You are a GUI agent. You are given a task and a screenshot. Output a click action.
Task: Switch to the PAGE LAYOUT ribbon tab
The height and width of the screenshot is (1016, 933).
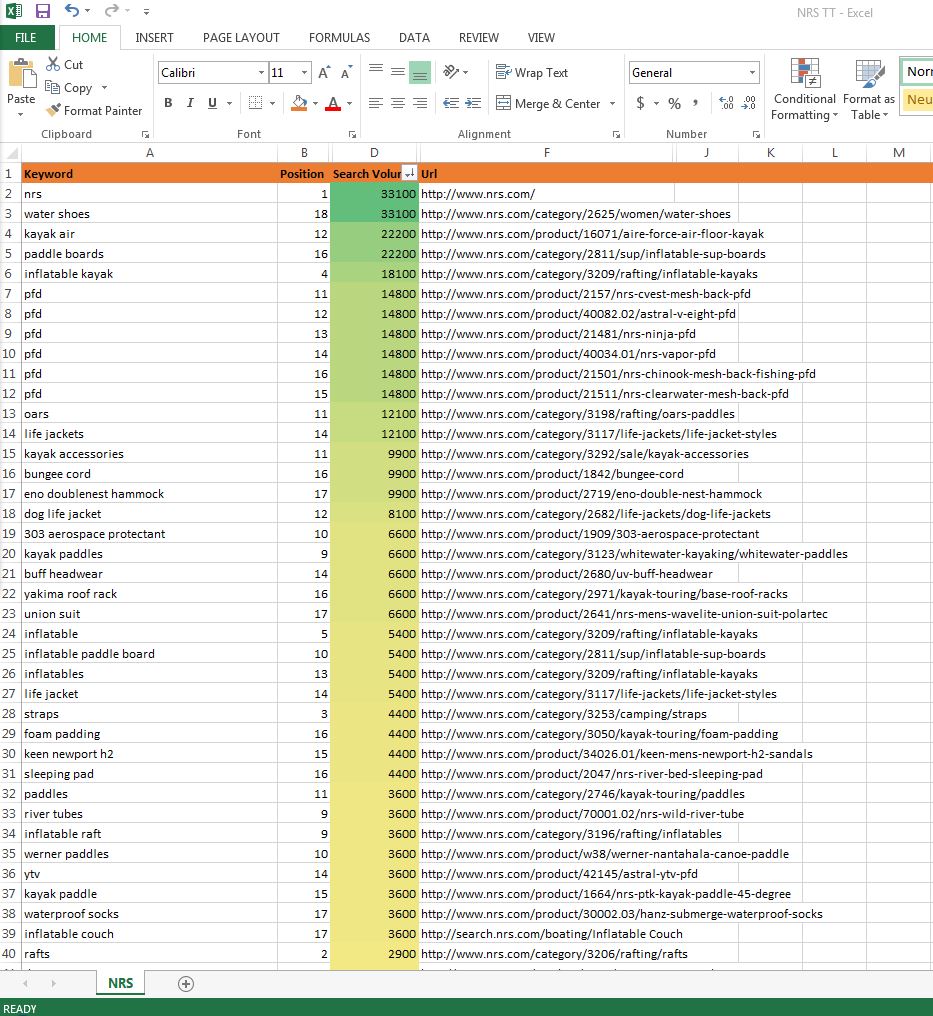tap(241, 38)
